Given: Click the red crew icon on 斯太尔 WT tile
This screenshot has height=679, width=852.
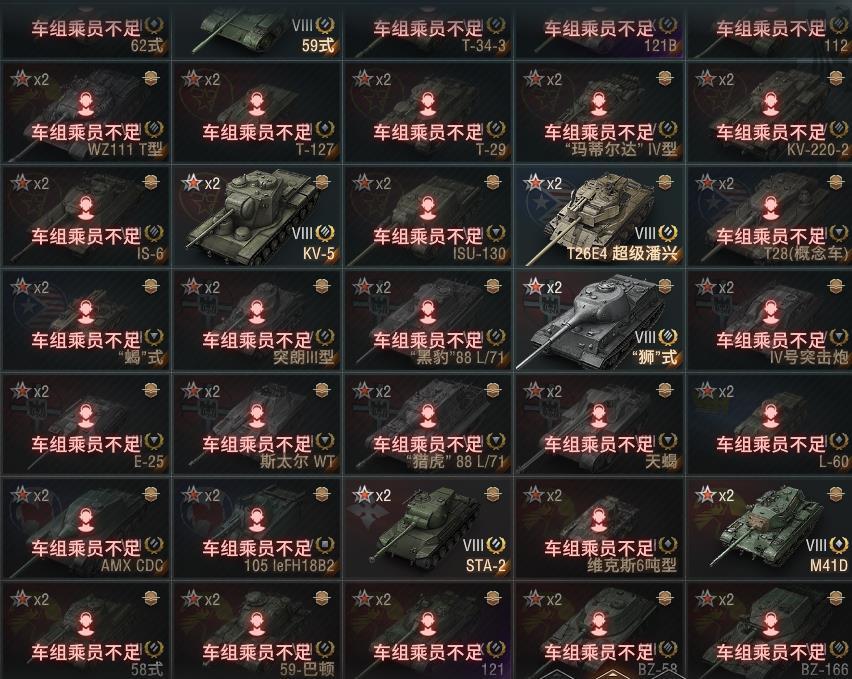Looking at the screenshot, I should 256,416.
